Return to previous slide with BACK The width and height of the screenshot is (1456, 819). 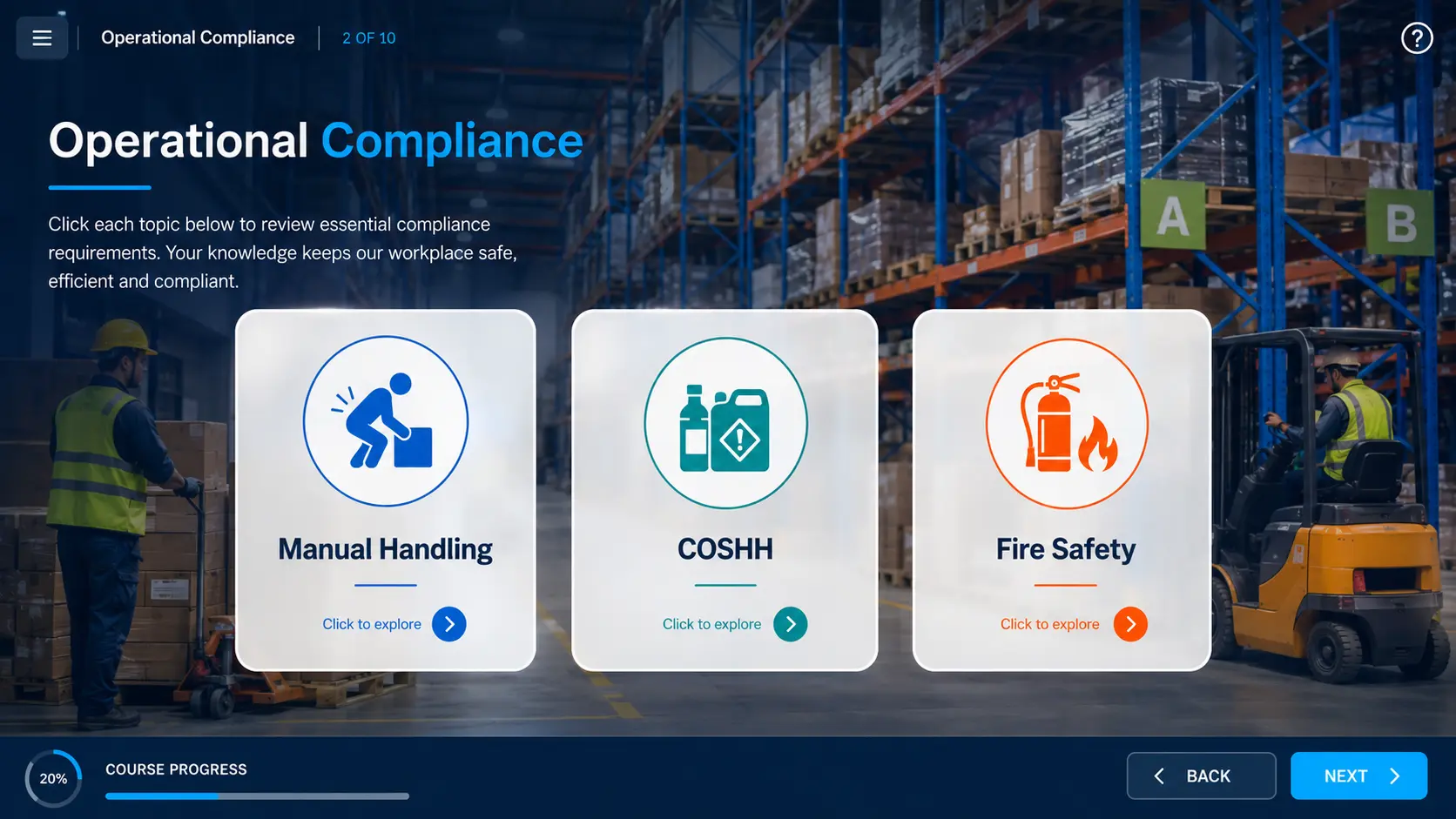click(x=1201, y=775)
